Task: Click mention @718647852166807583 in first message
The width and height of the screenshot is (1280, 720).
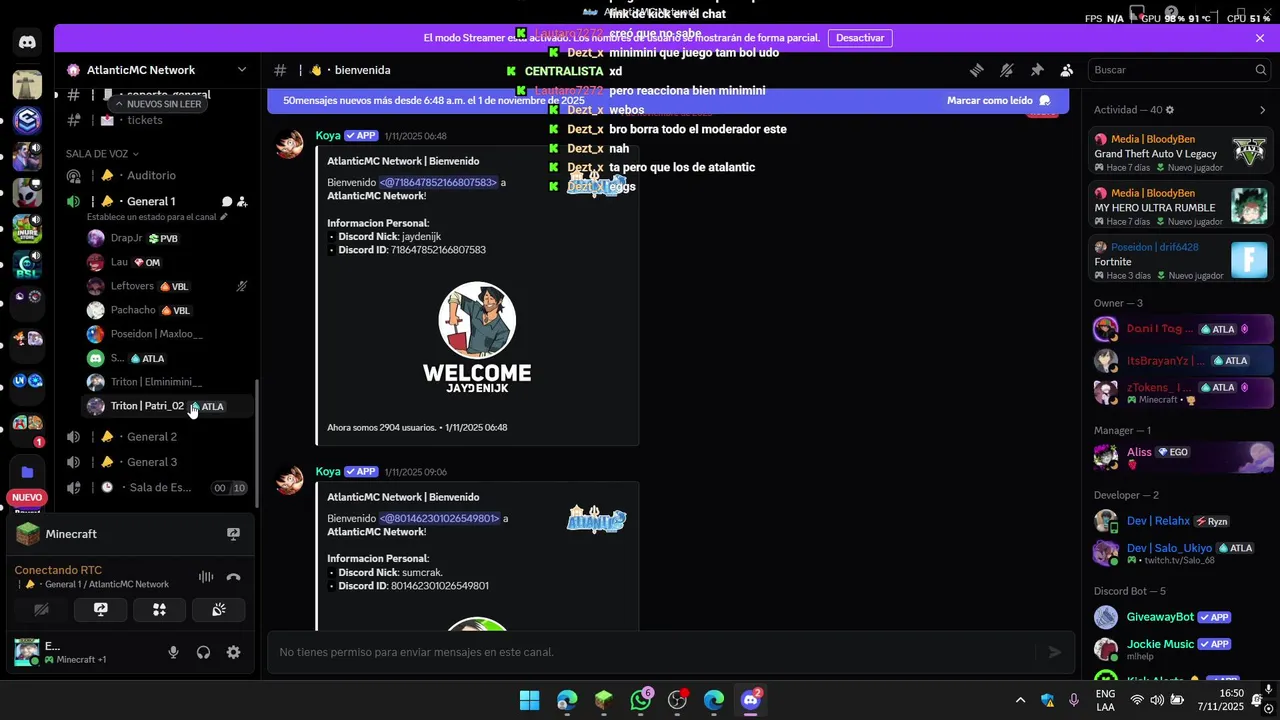Action: 438,183
